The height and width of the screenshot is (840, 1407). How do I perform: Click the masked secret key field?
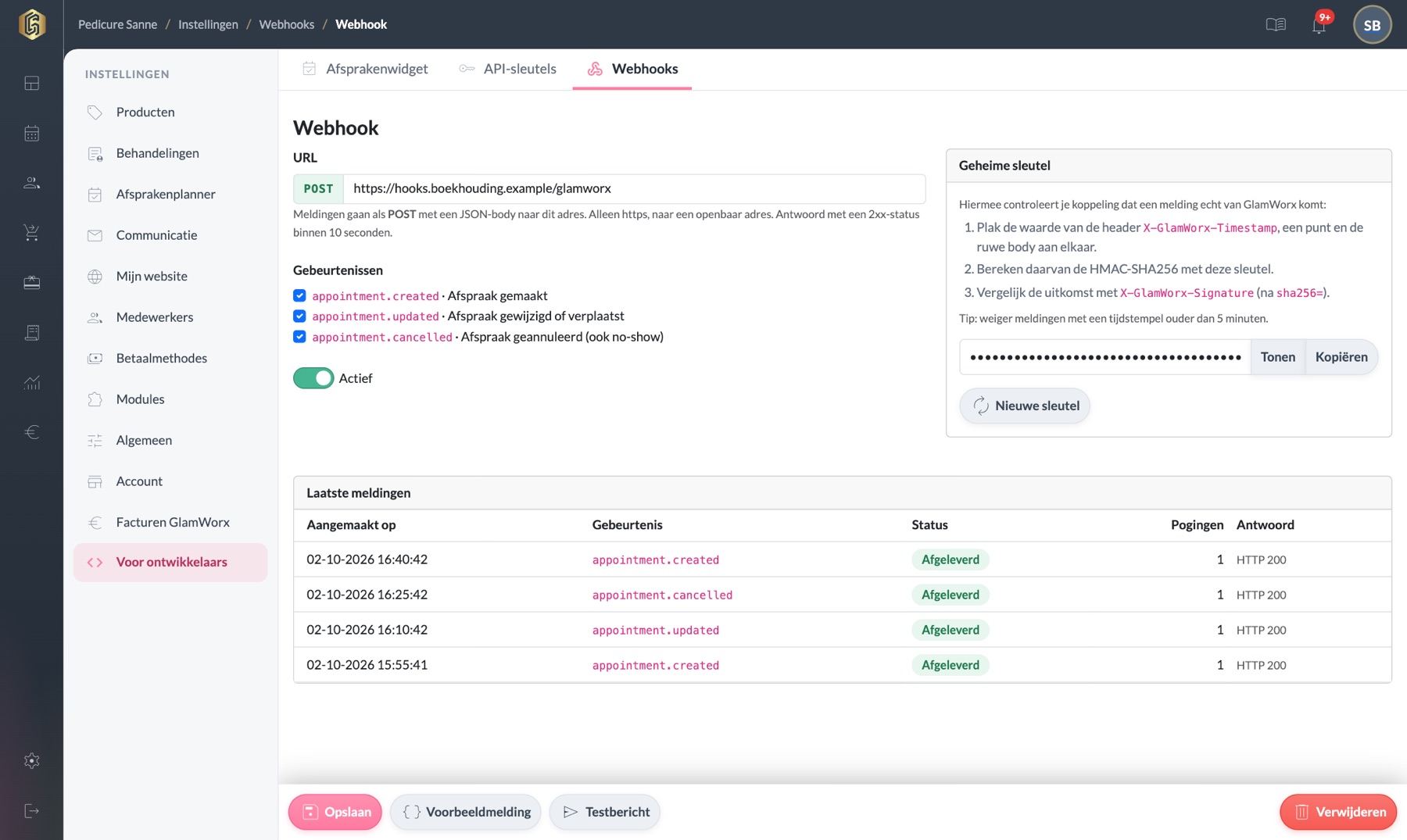(x=1105, y=357)
